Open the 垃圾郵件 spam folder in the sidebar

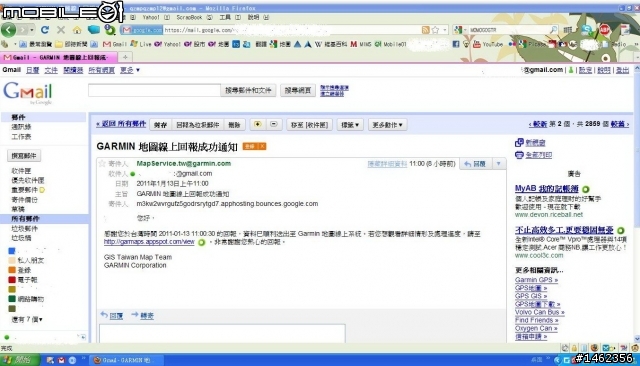24,228
